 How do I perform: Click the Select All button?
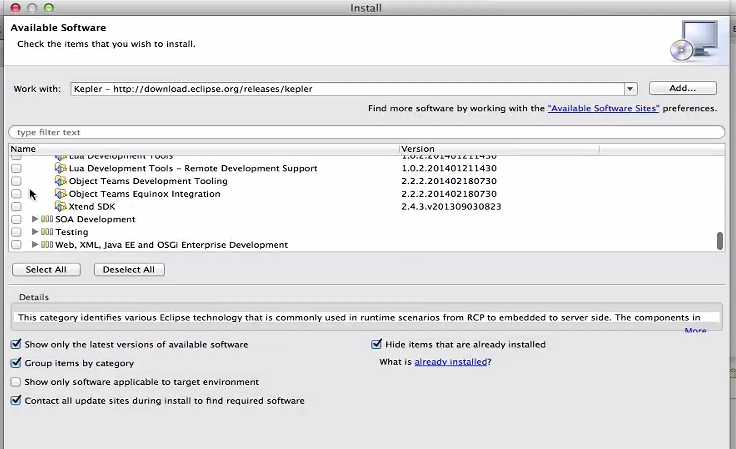tap(46, 270)
